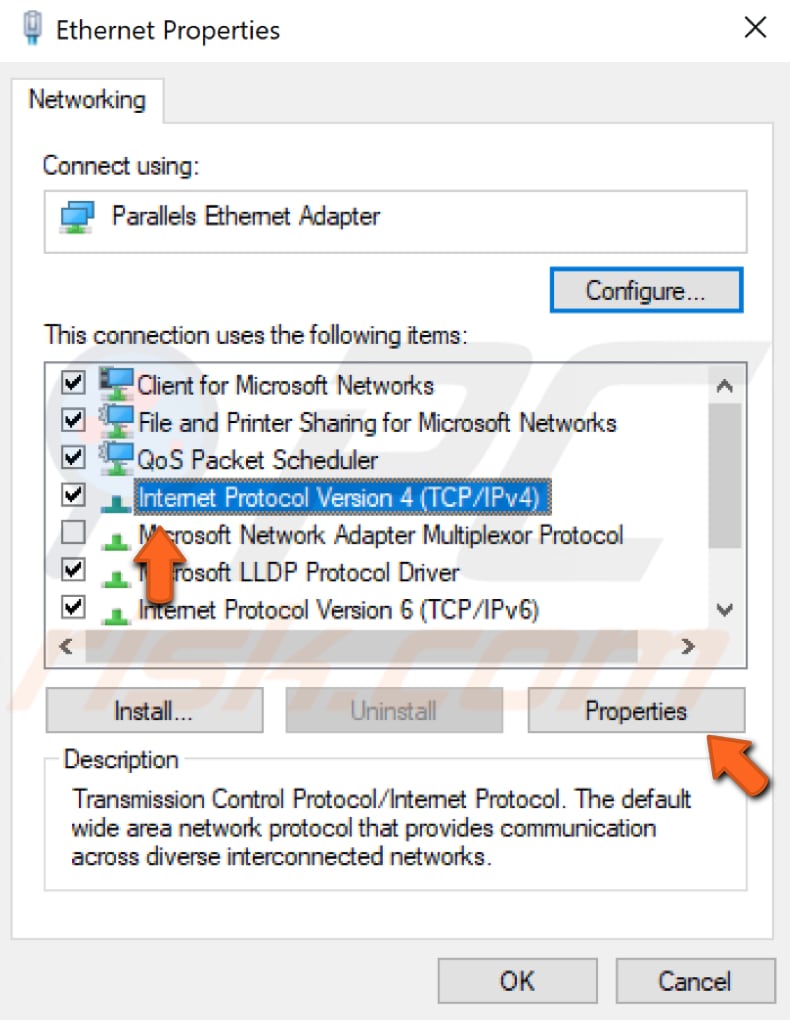Viewport: 790px width, 1020px height.
Task: Click the horizontal scrollbar right arrow
Action: tap(689, 646)
